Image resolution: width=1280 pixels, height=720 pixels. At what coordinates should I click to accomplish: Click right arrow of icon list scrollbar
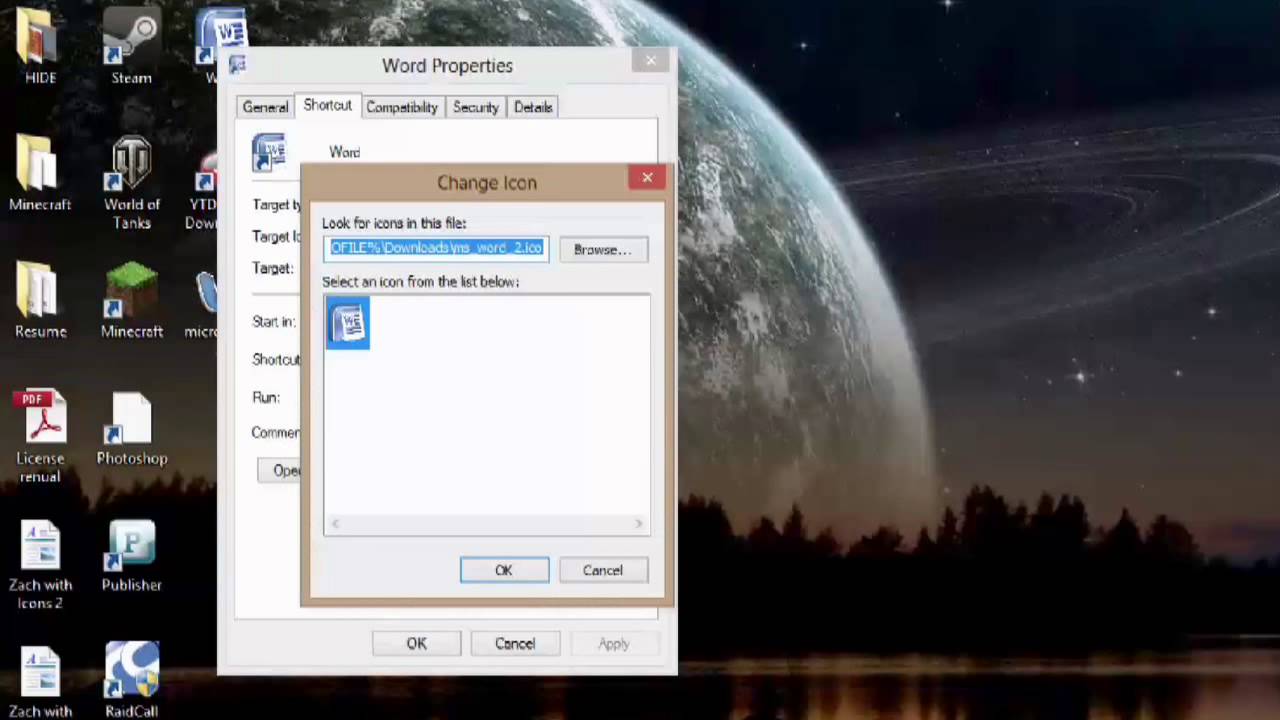pos(639,524)
